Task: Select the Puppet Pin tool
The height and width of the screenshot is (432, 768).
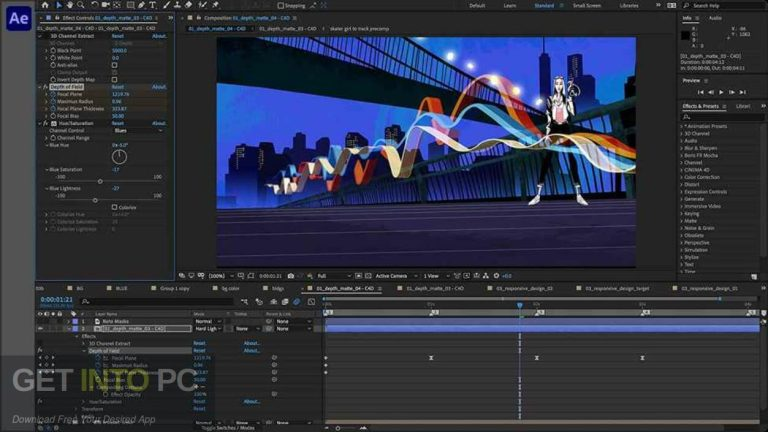Action: pos(215,5)
